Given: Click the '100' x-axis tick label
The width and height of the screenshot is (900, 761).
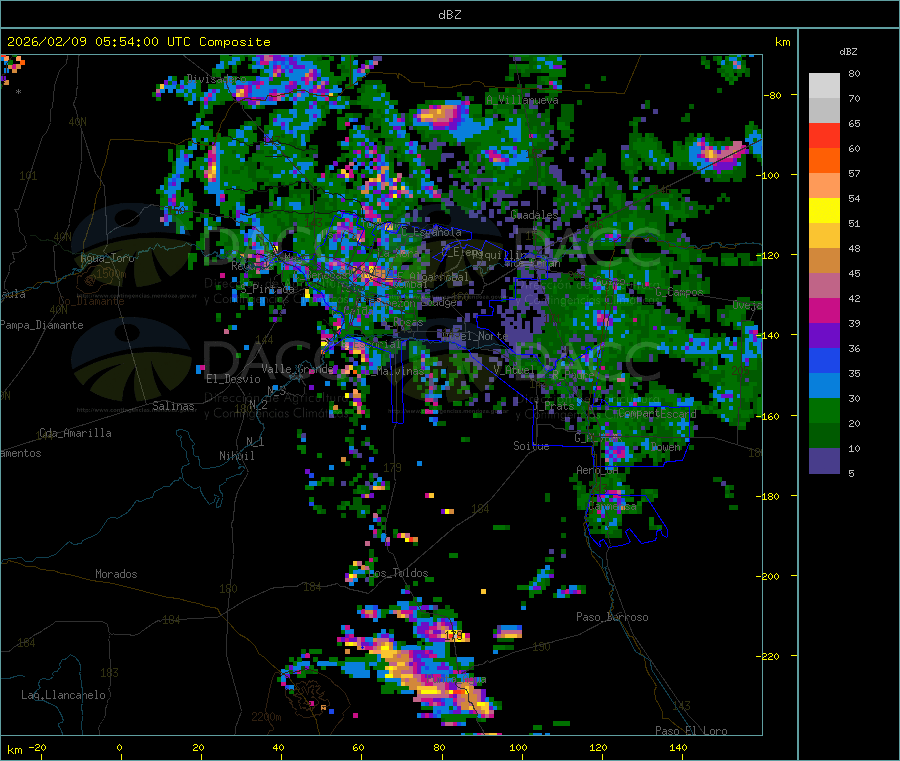Looking at the screenshot, I should [x=518, y=747].
